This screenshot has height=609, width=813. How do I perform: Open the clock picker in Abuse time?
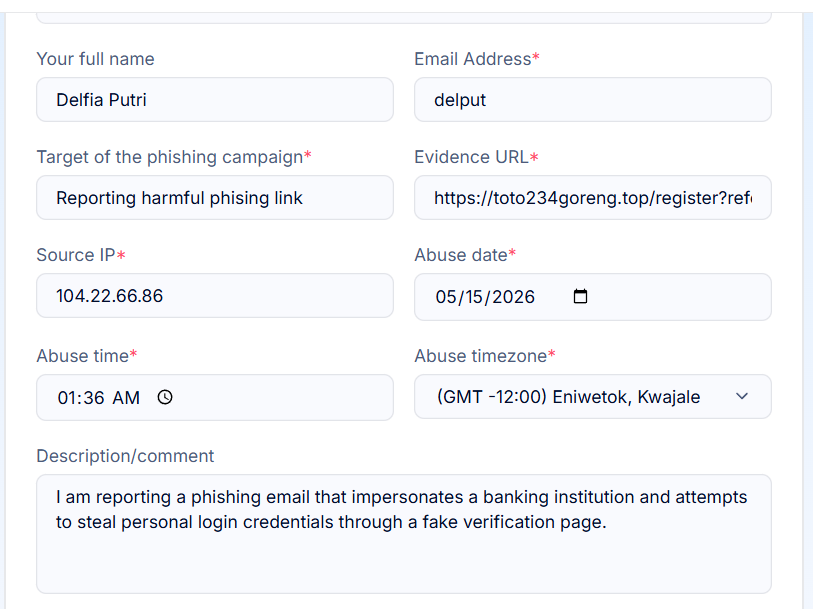[x=165, y=398]
